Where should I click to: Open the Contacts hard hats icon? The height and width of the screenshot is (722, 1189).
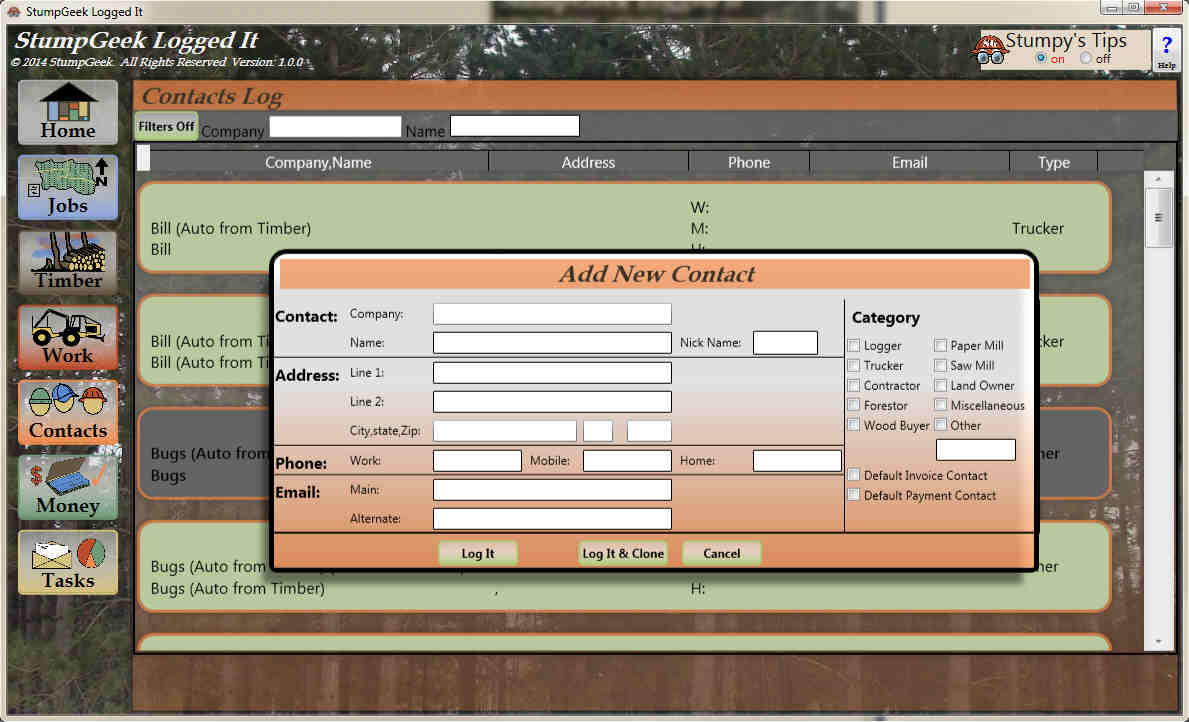click(x=68, y=413)
